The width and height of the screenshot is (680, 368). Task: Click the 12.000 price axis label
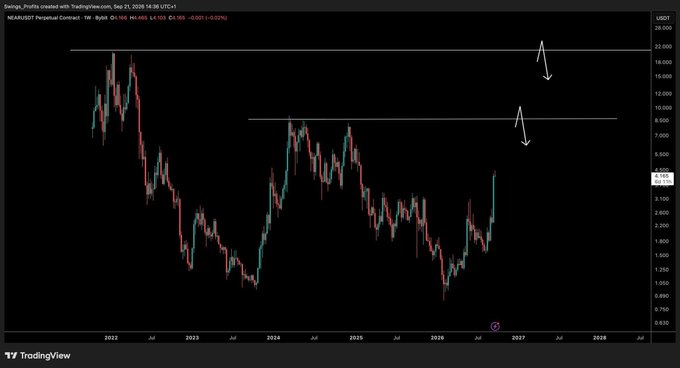(x=664, y=94)
